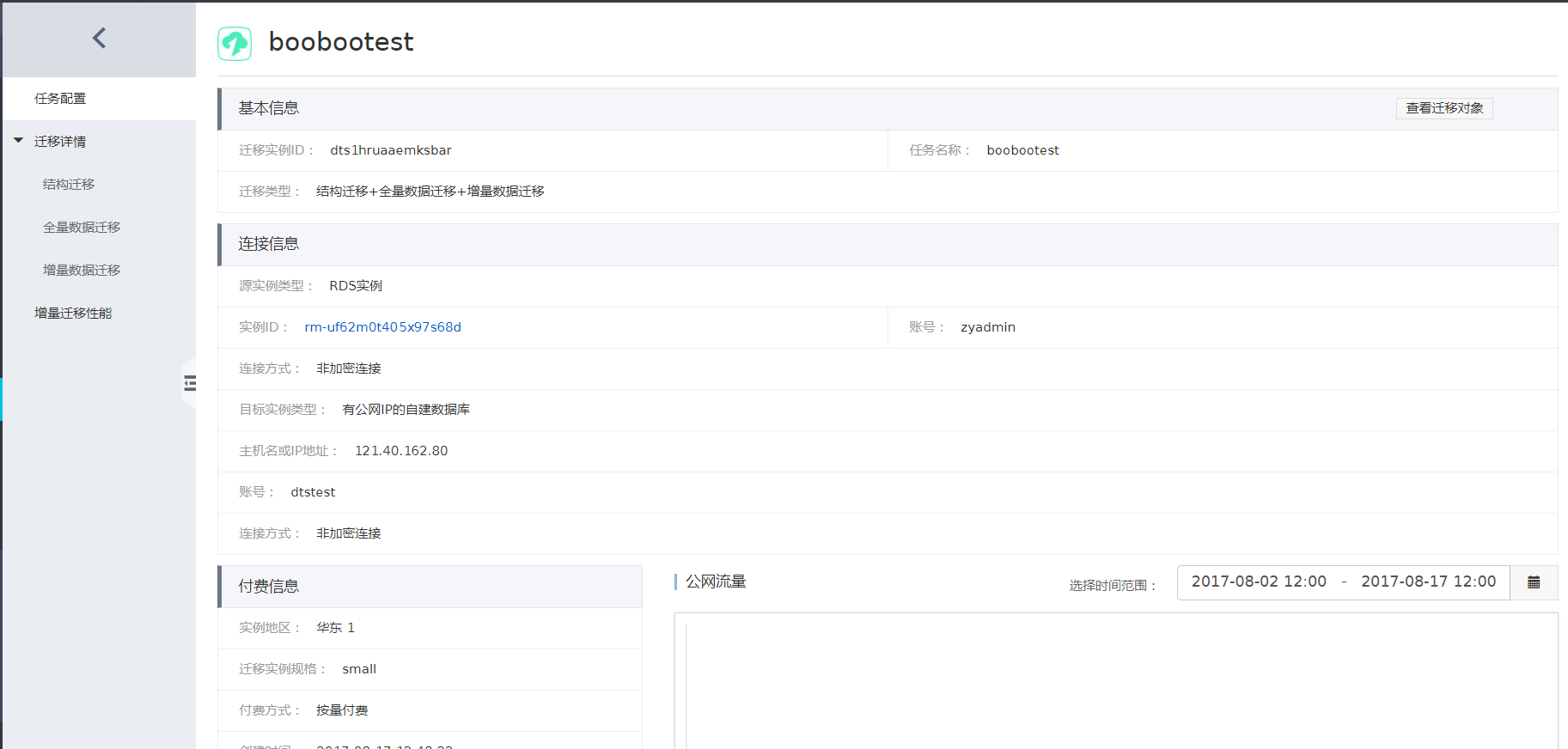Click the 连接信息 section header
1568x749 pixels.
coord(269,244)
